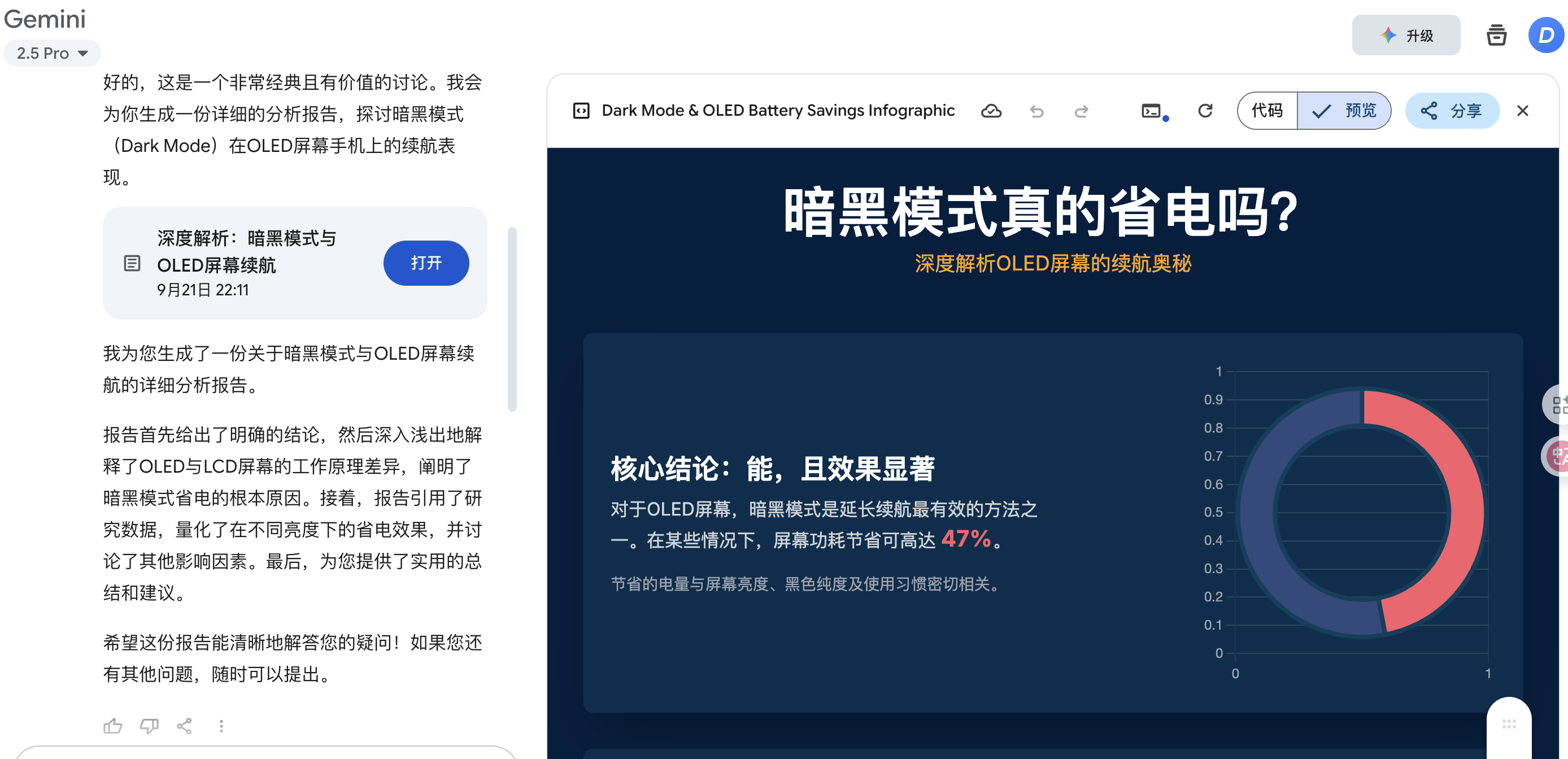1568x759 pixels.
Task: Click the code embed icon before the infographic title
Action: click(x=582, y=110)
